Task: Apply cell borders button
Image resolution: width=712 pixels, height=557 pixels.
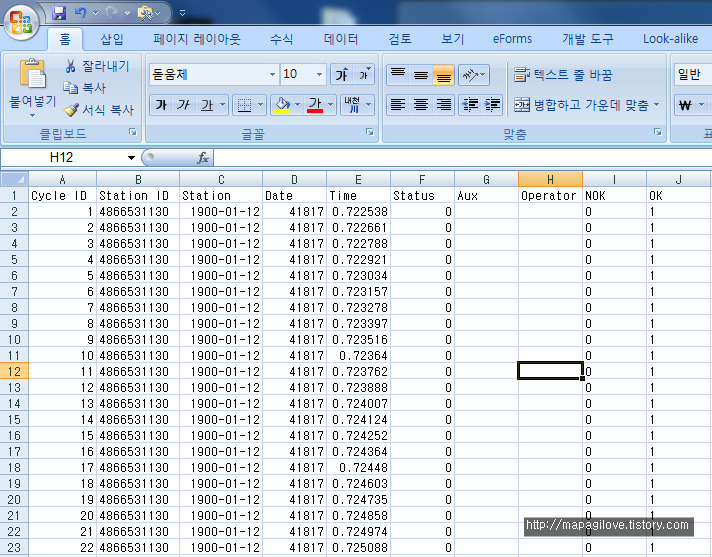Action: pos(244,105)
